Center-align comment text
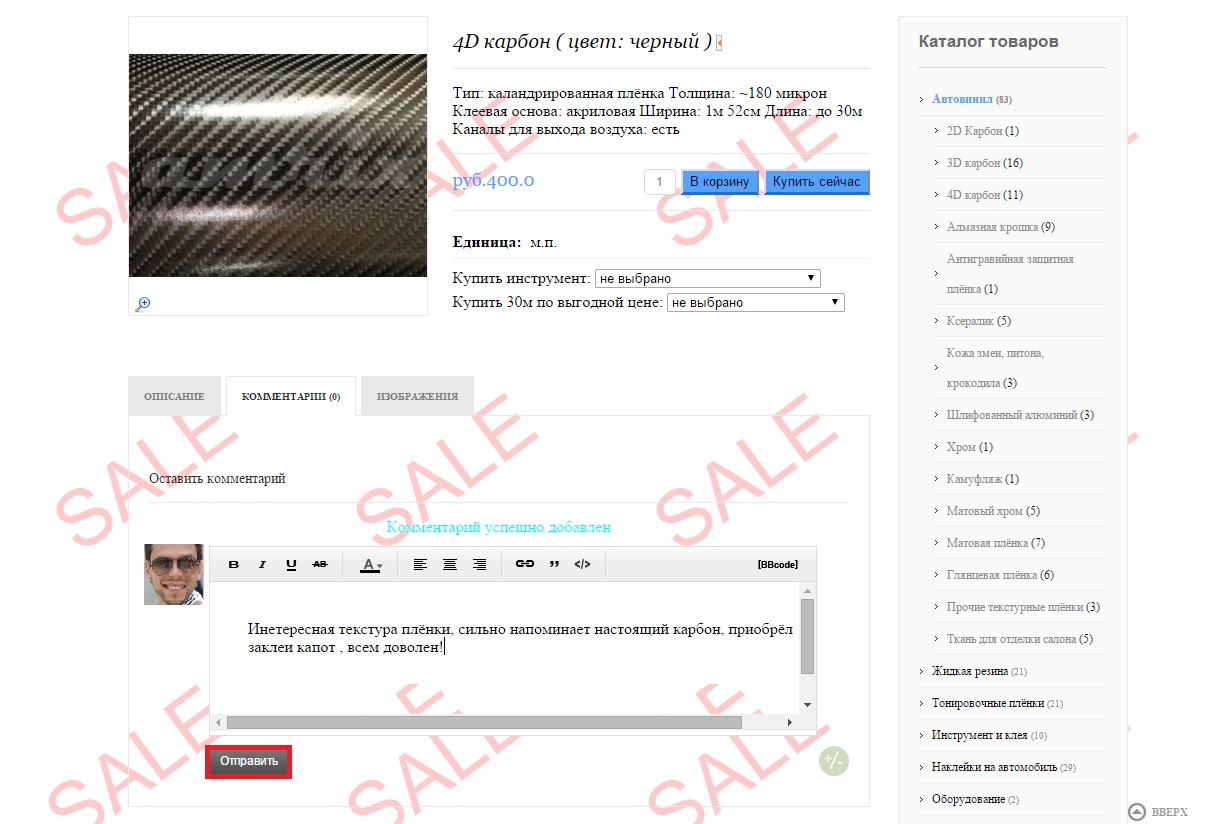The image size is (1212, 824). [450, 564]
